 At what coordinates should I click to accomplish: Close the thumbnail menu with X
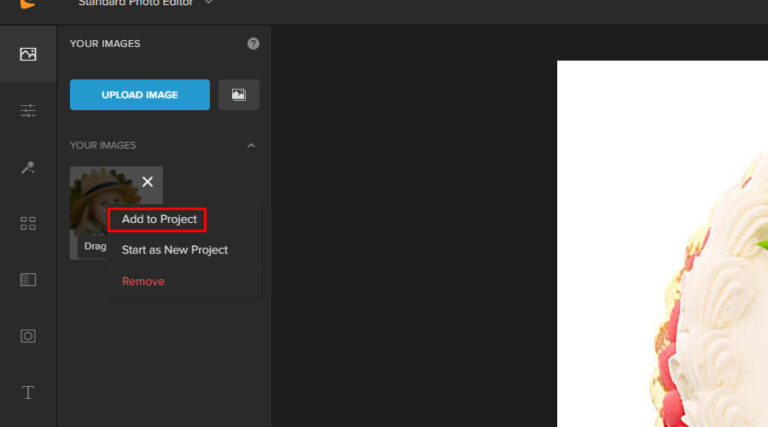[147, 182]
